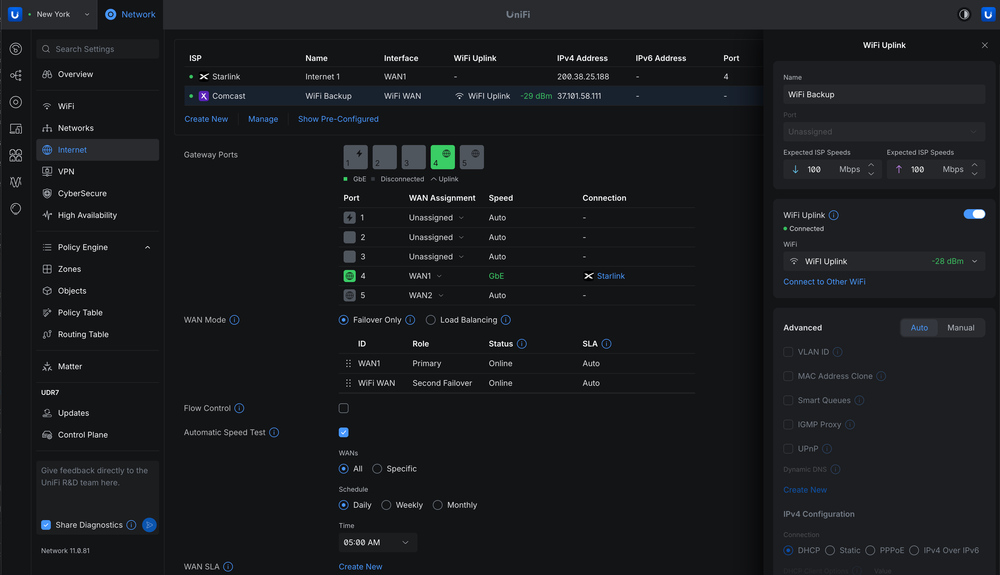Edit the WiFi Backup name field

tap(884, 94)
